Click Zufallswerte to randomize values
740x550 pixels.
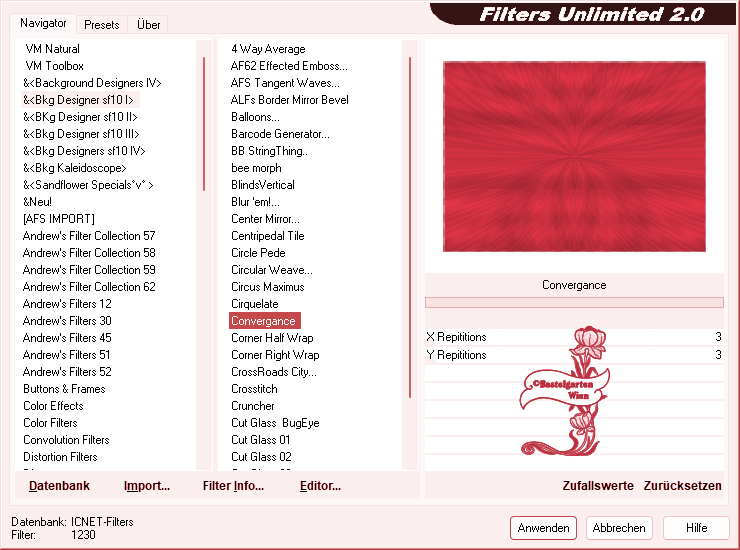tap(598, 485)
